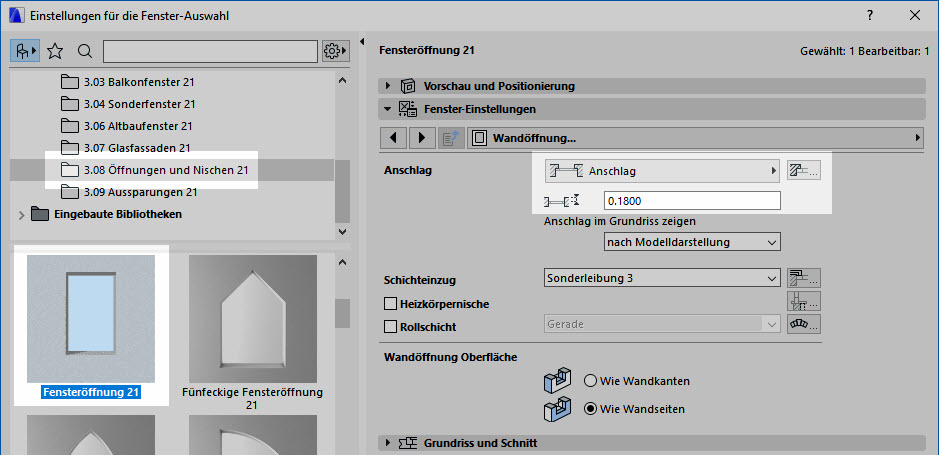Click the thumbnail list scroll up arrow
The width and height of the screenshot is (939, 455).
point(342,262)
